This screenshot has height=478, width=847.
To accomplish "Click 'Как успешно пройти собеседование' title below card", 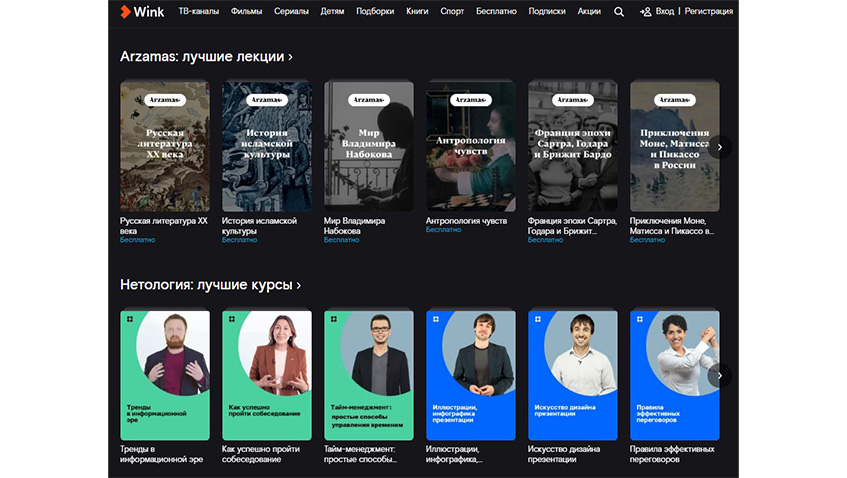I will (261, 454).
